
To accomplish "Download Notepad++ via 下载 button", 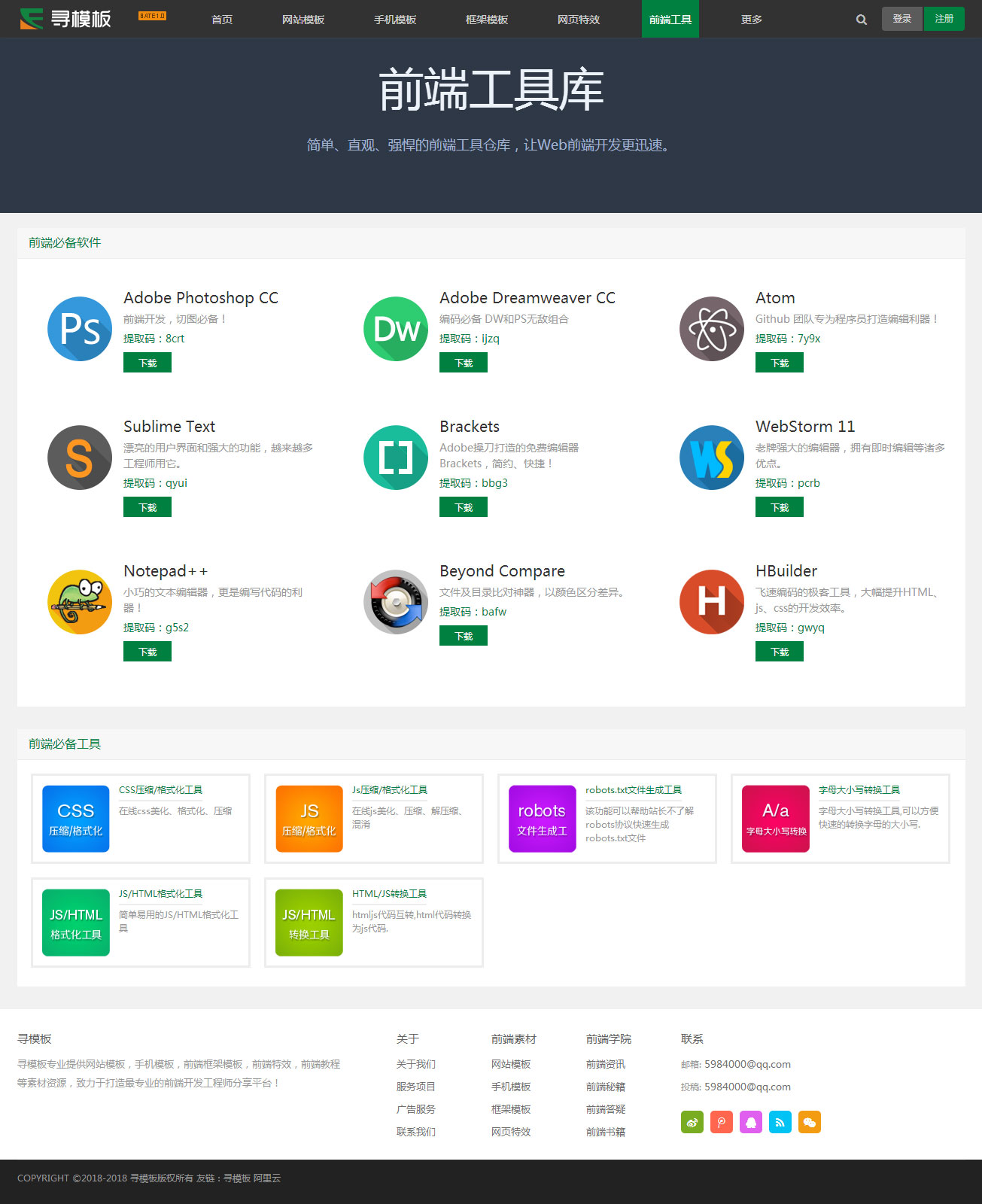I will tap(147, 652).
